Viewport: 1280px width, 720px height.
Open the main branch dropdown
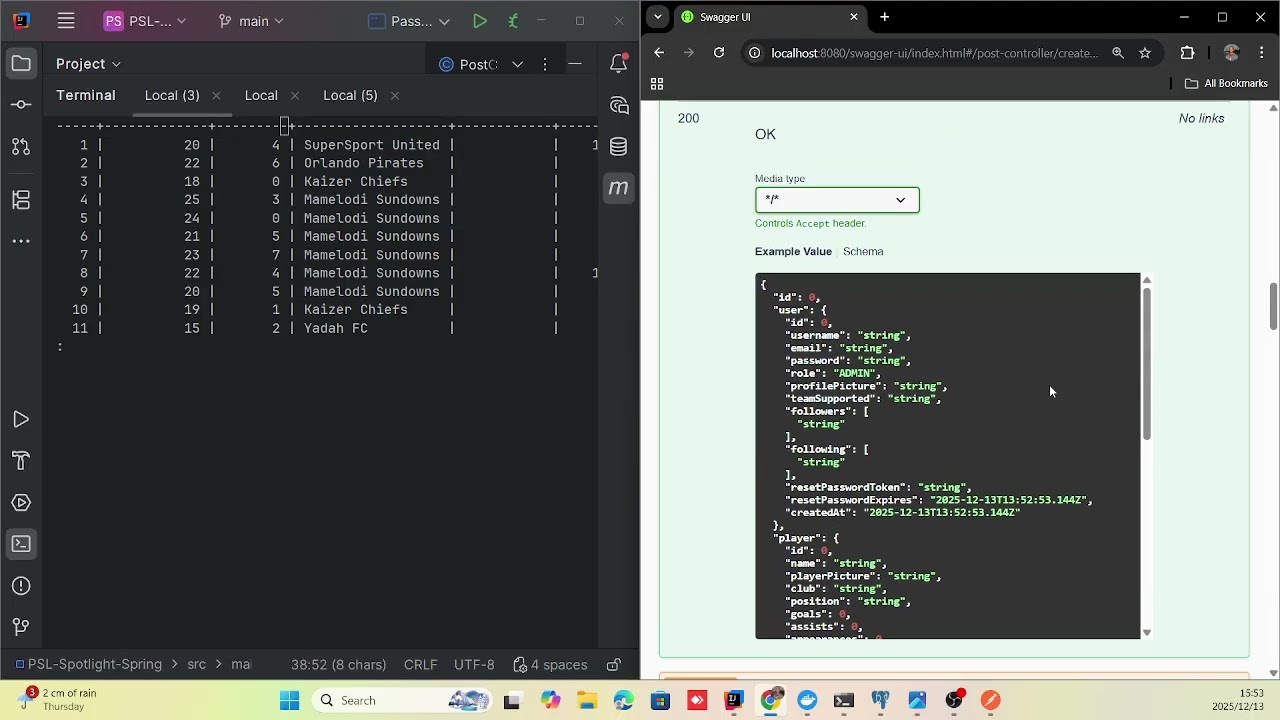(251, 21)
